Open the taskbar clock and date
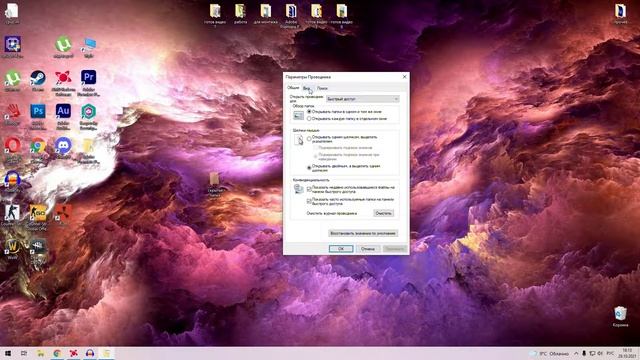This screenshot has width=640, height=360. coord(627,353)
